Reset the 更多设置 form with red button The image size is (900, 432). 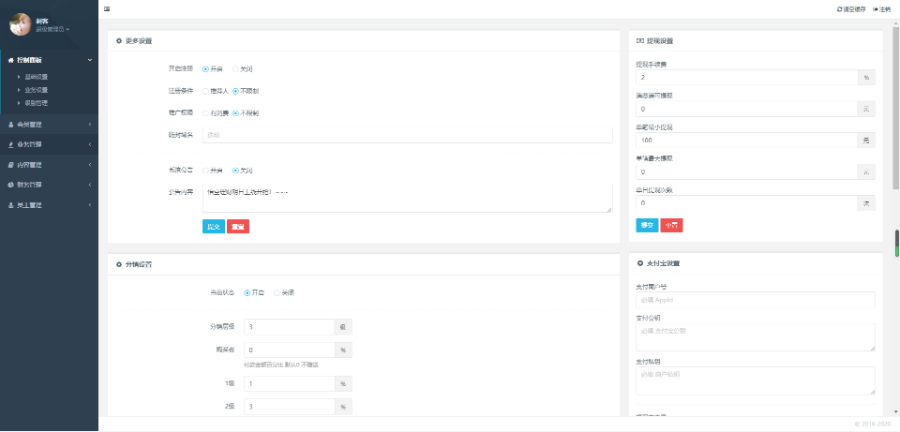[238, 227]
